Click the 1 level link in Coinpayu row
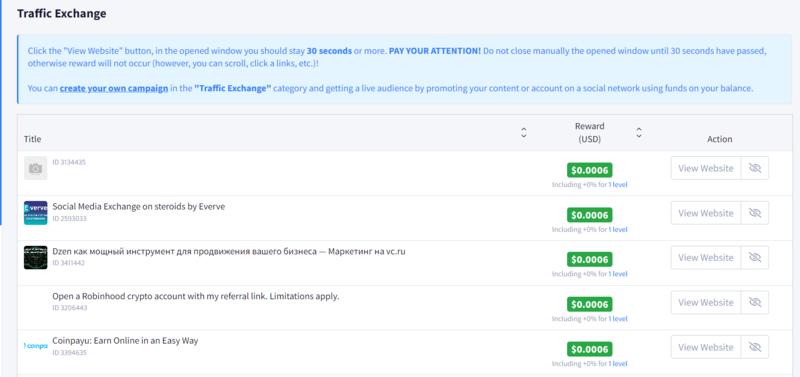800x377 pixels. pos(618,364)
